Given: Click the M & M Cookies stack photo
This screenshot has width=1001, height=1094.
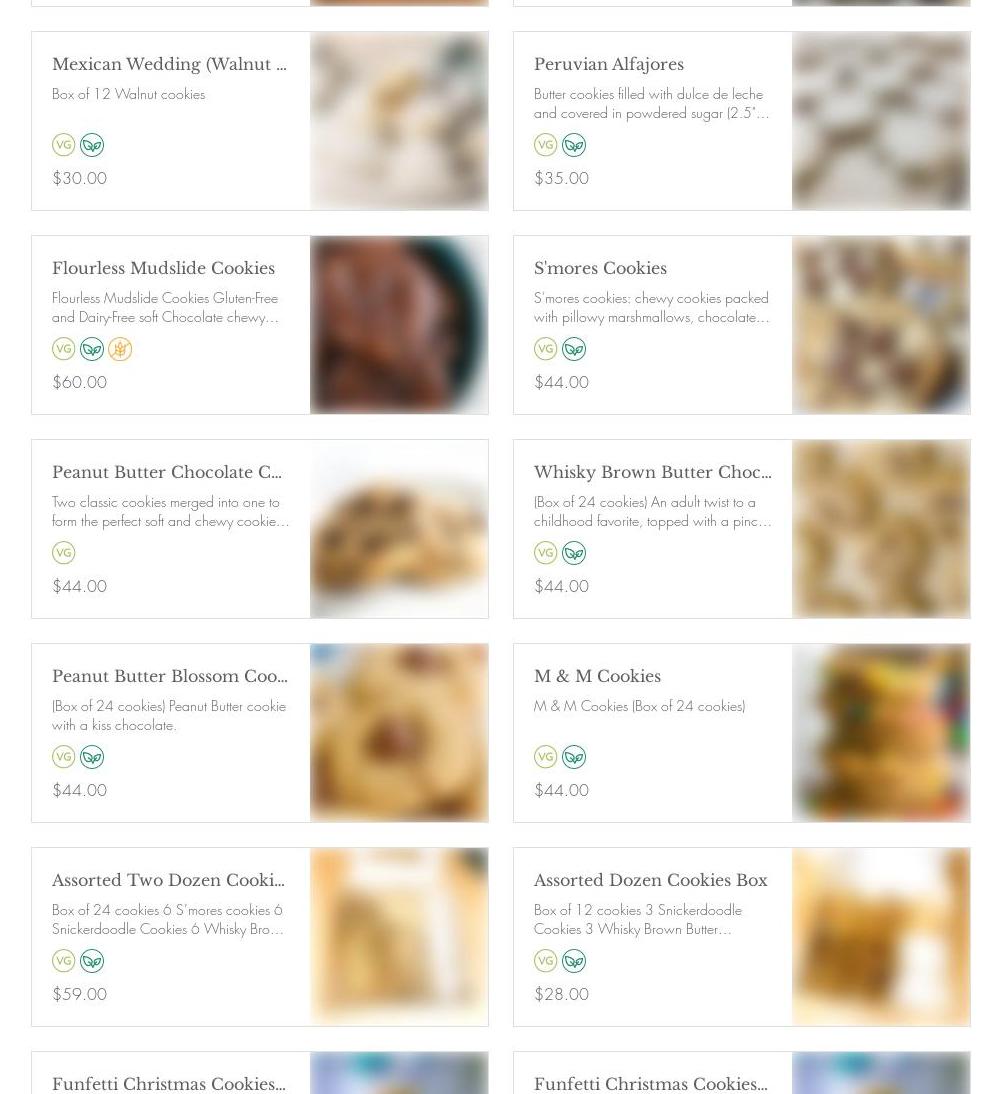Looking at the screenshot, I should [x=881, y=733].
